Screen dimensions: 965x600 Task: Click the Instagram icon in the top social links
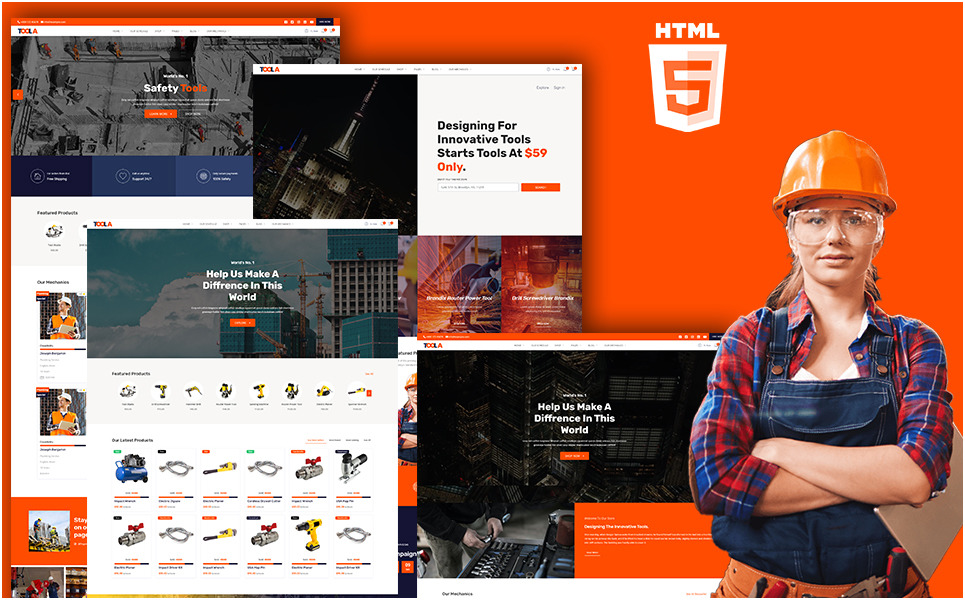click(x=298, y=22)
